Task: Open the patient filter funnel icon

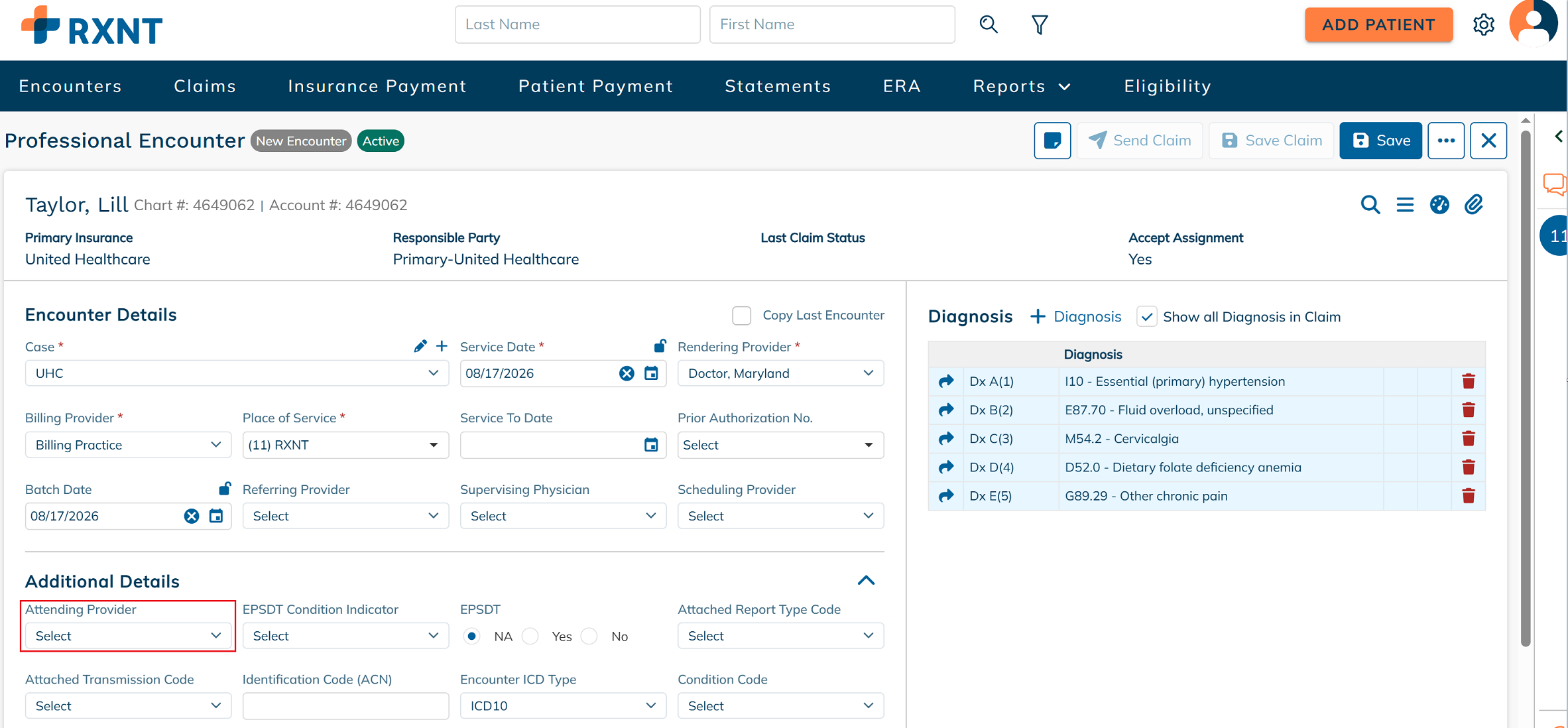Action: tap(1040, 25)
